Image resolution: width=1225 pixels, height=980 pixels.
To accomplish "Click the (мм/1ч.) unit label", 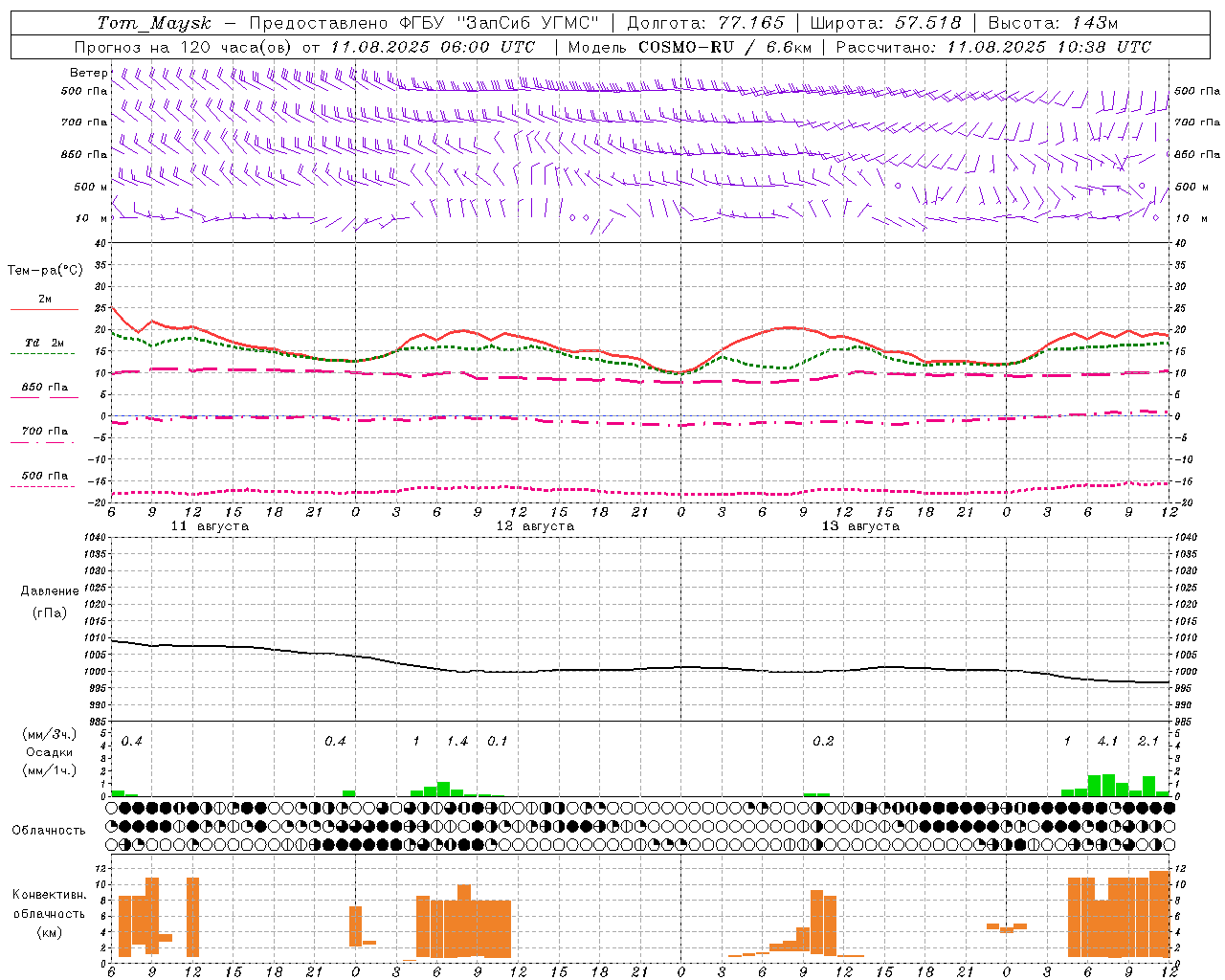I will point(50,769).
